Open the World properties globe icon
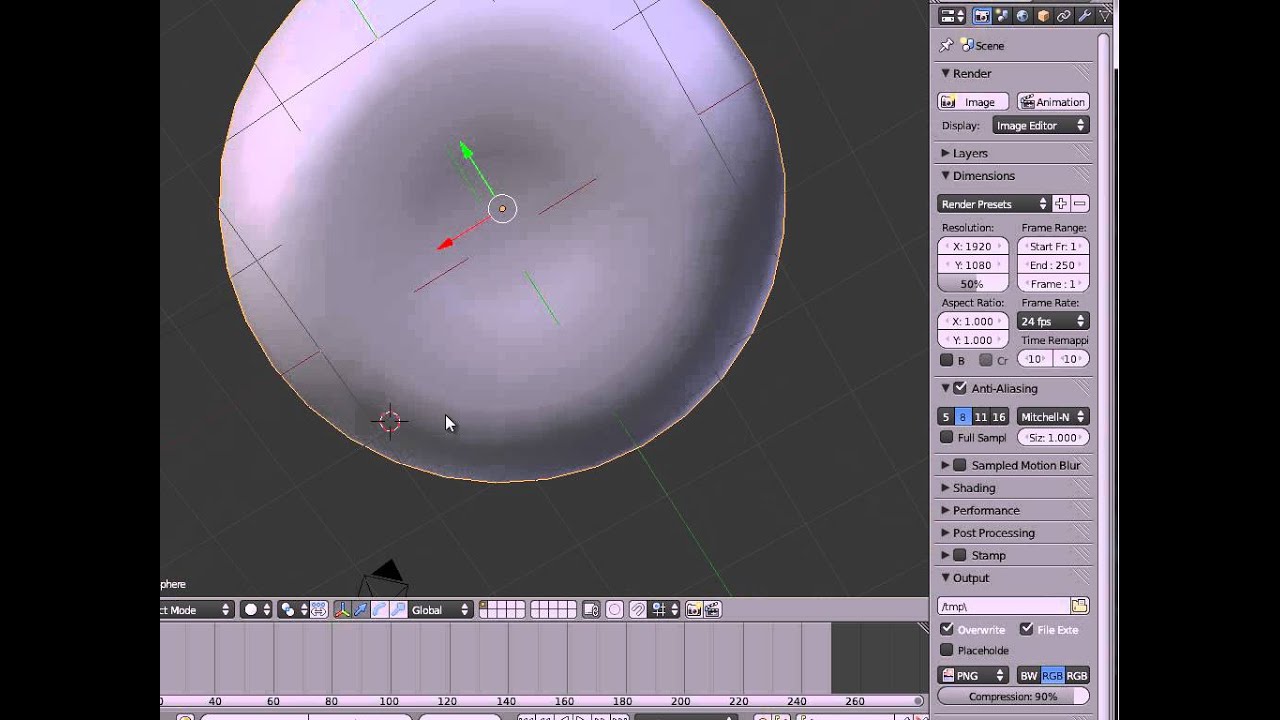Viewport: 1280px width, 720px height. point(1022,16)
